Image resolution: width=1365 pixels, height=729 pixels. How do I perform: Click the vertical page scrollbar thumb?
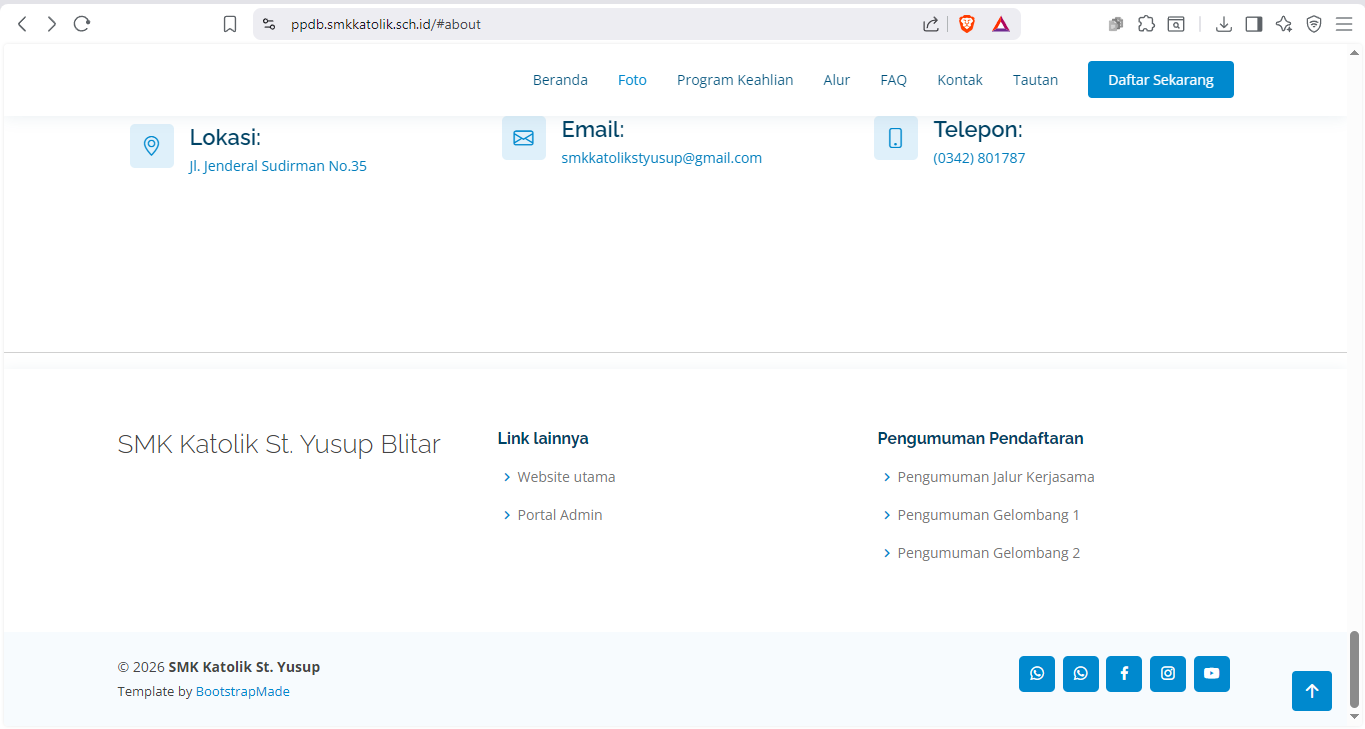point(1355,669)
